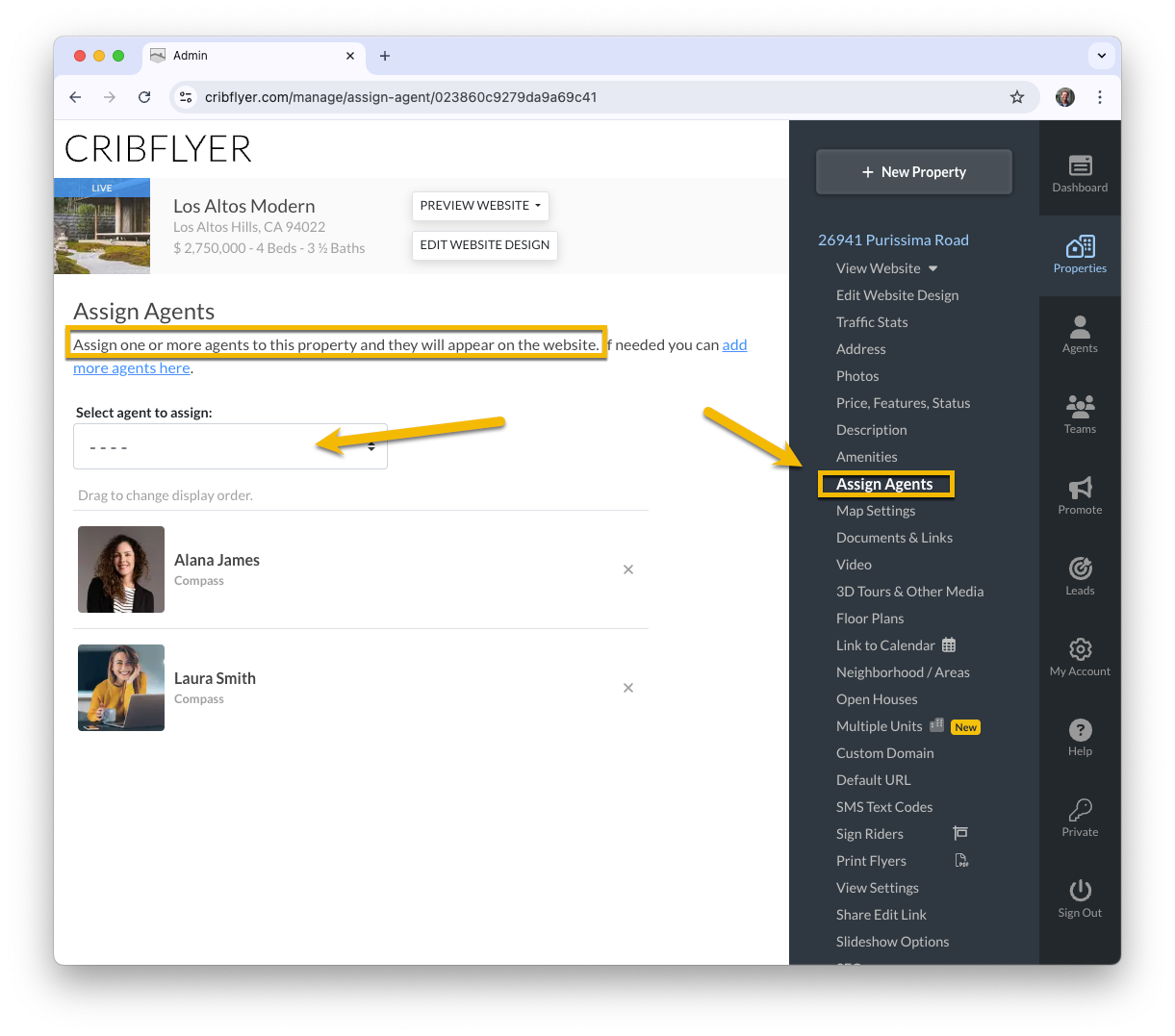Open Custom Domain menu item
This screenshot has height=1036, width=1175.
(x=884, y=753)
